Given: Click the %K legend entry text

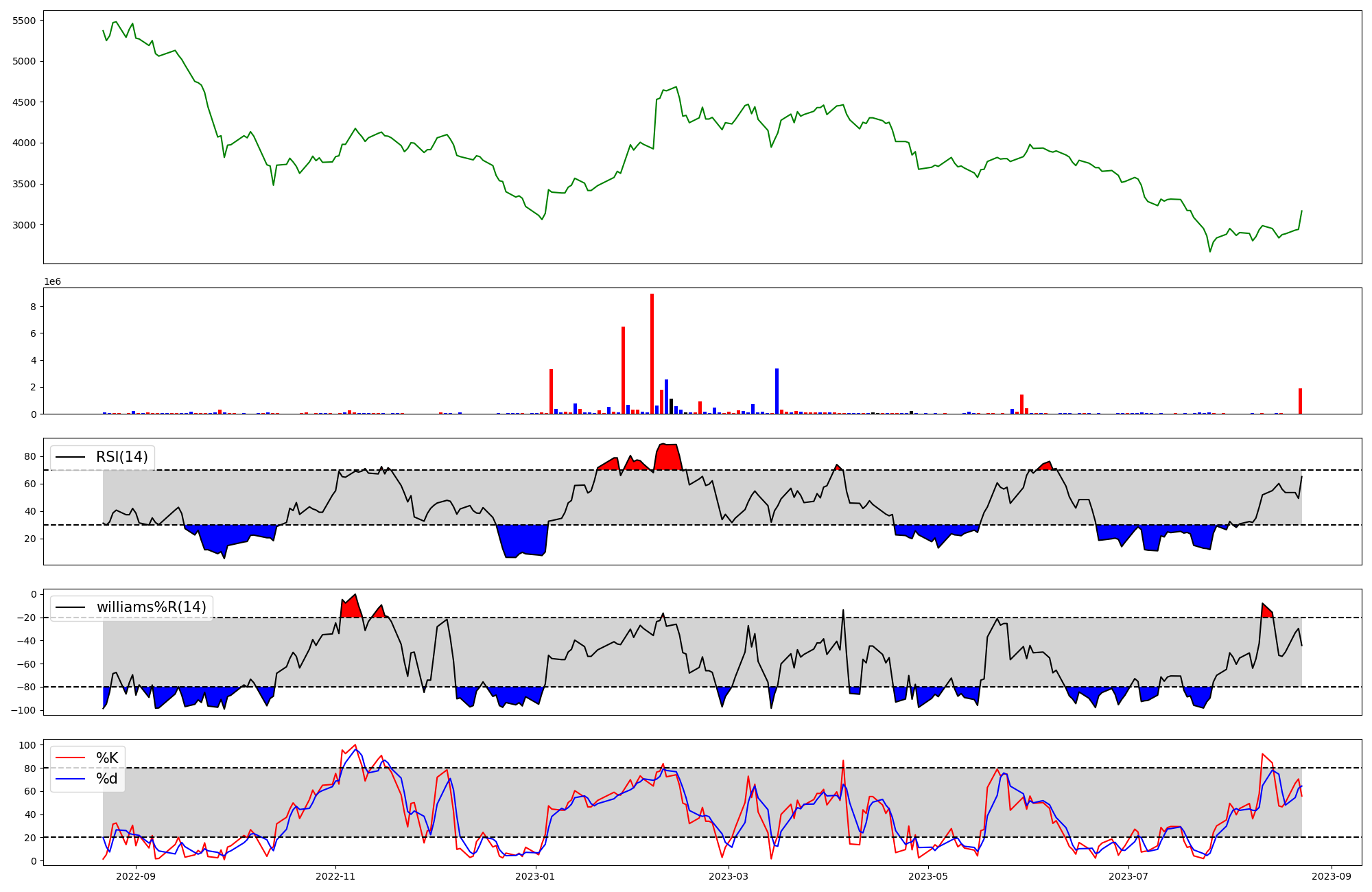Looking at the screenshot, I should click(107, 758).
